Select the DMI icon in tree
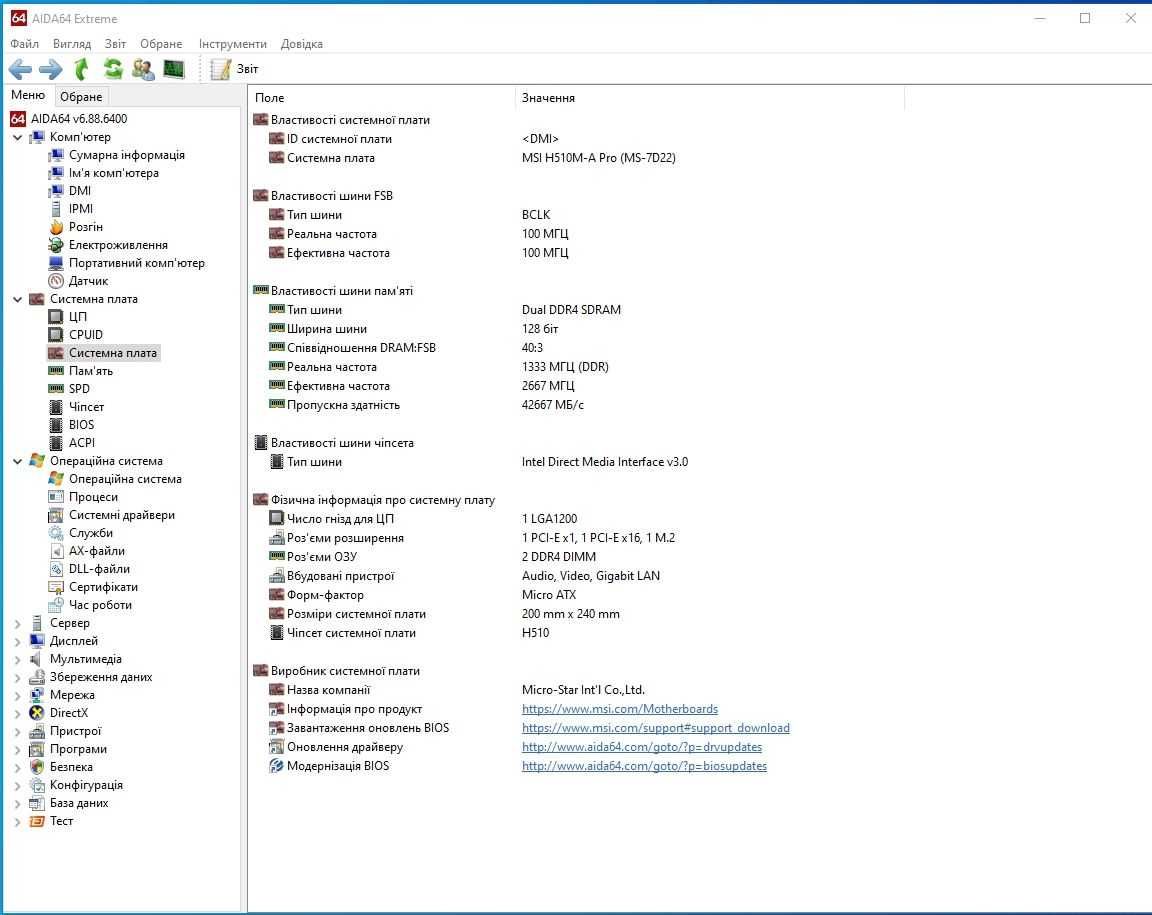Image resolution: width=1152 pixels, height=915 pixels. pyautogui.click(x=56, y=191)
